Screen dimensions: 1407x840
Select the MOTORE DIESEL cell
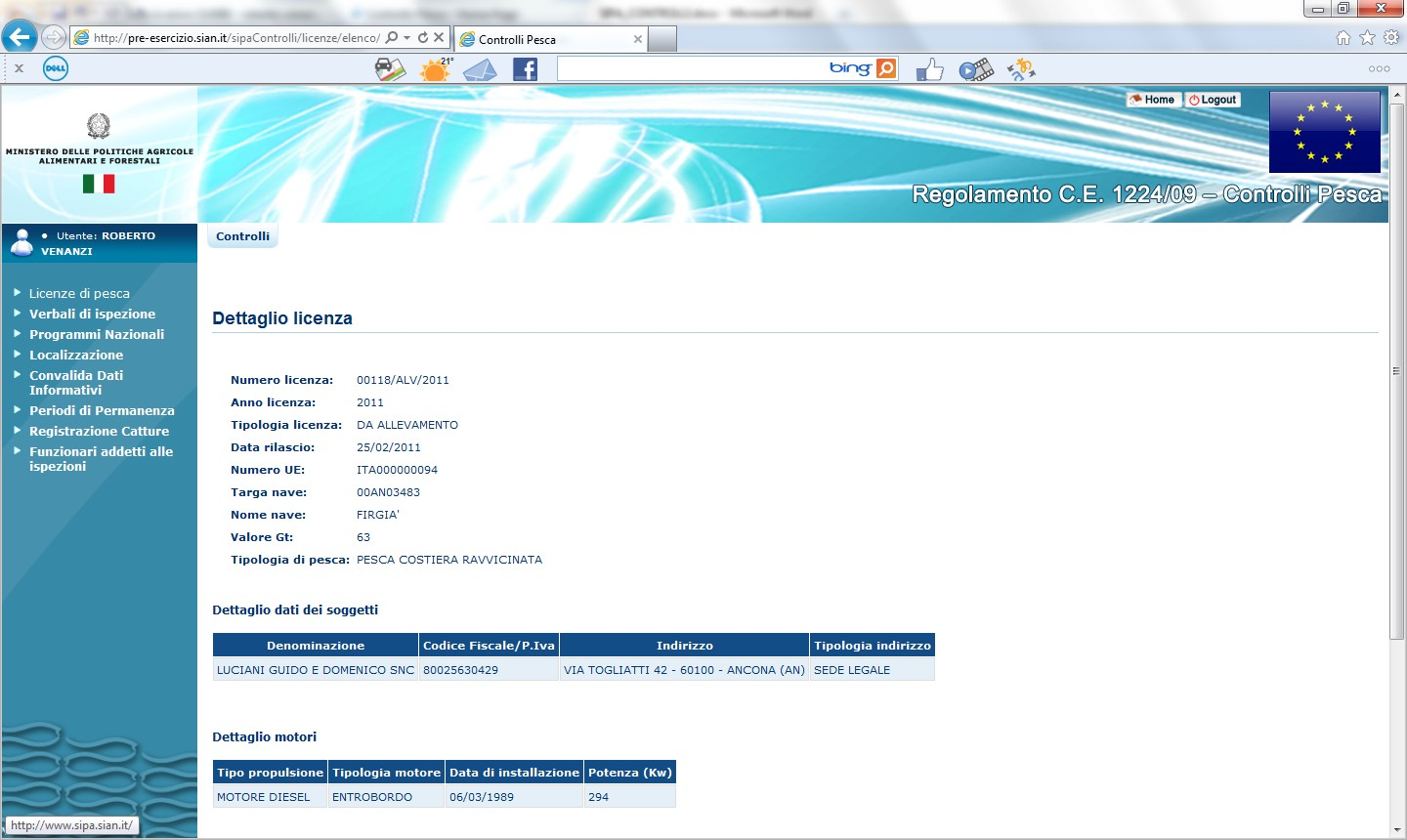(x=270, y=797)
